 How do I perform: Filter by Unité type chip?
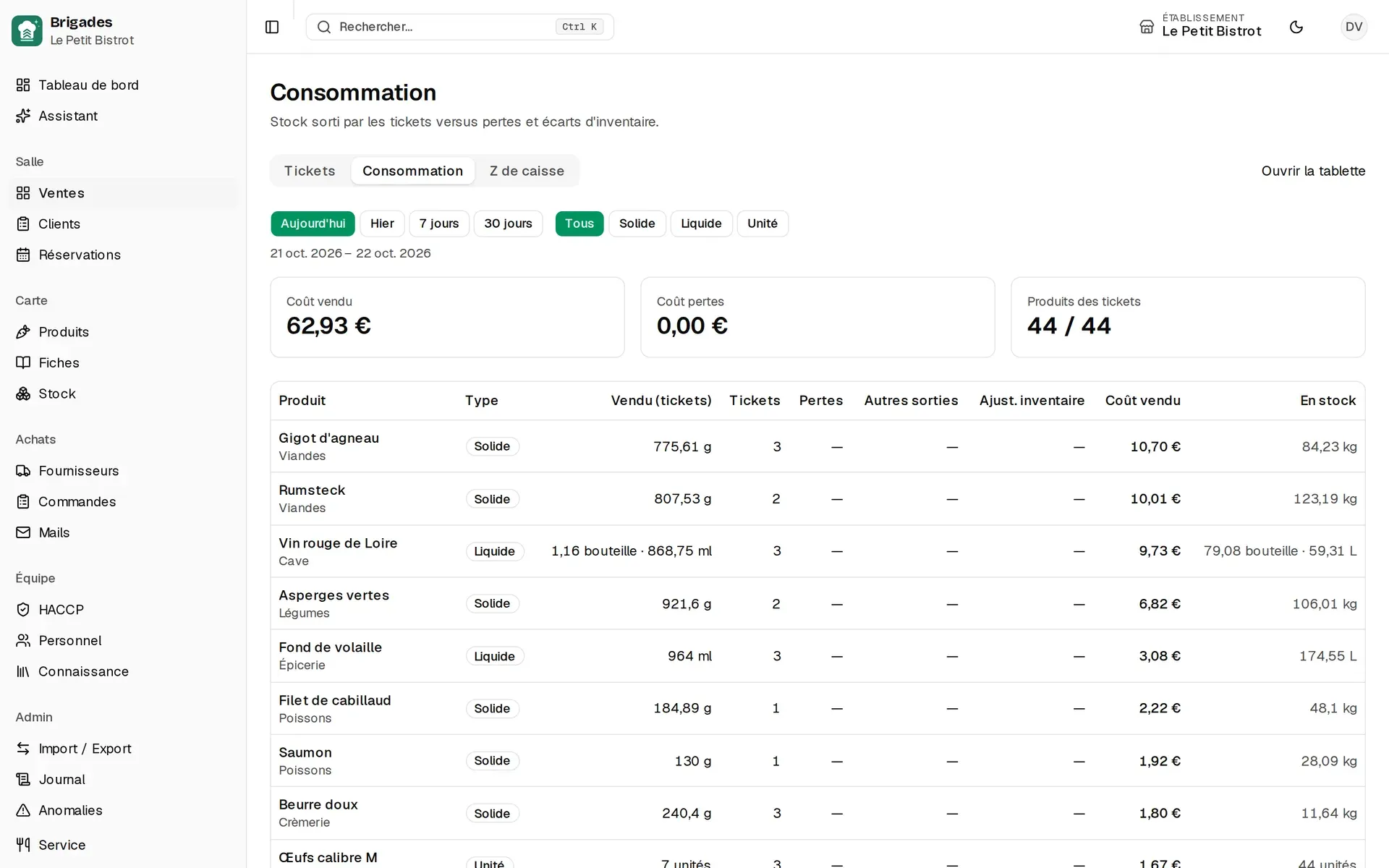click(x=763, y=224)
